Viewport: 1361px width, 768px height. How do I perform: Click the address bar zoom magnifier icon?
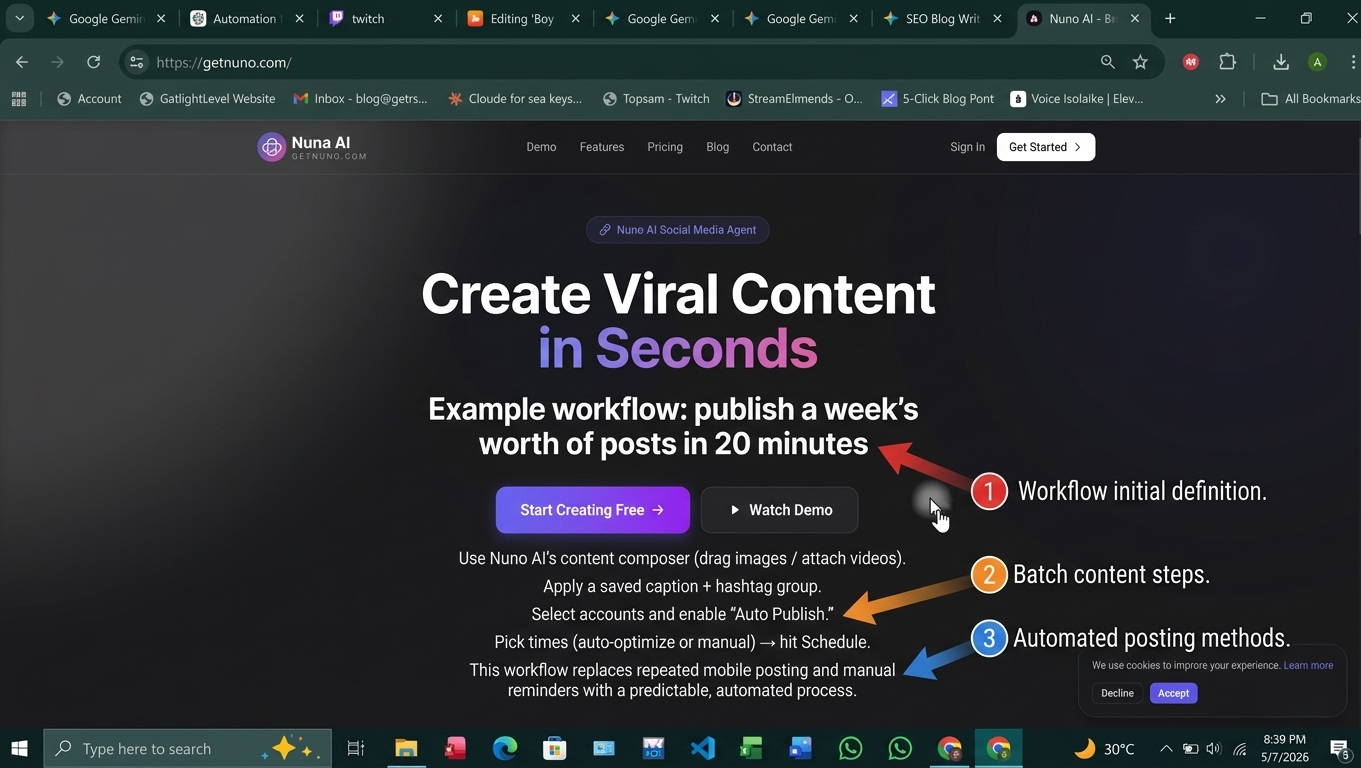click(x=1107, y=62)
